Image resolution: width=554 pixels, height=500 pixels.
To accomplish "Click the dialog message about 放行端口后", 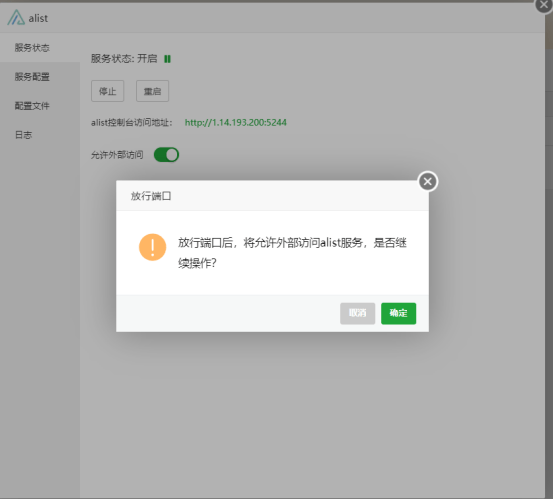I will click(x=292, y=253).
